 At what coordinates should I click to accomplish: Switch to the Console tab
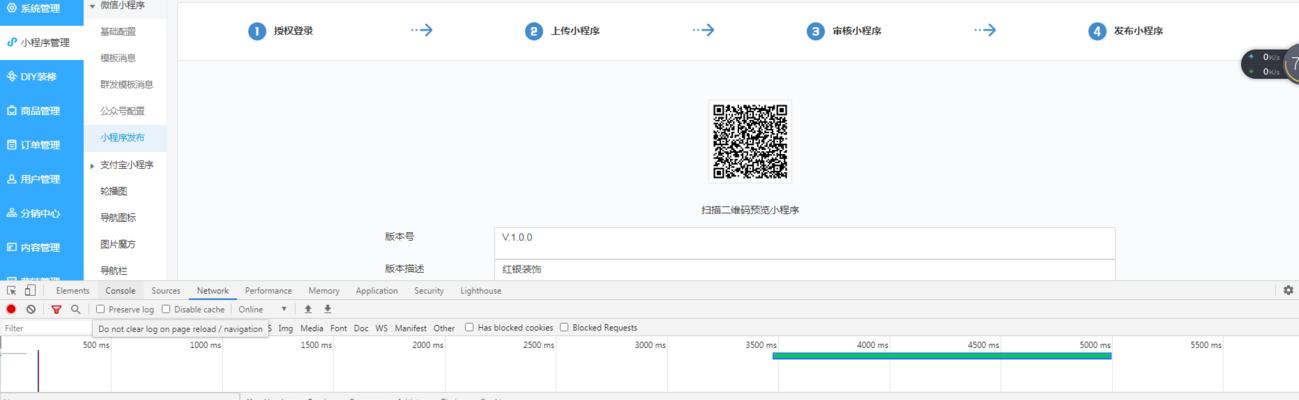(x=121, y=291)
